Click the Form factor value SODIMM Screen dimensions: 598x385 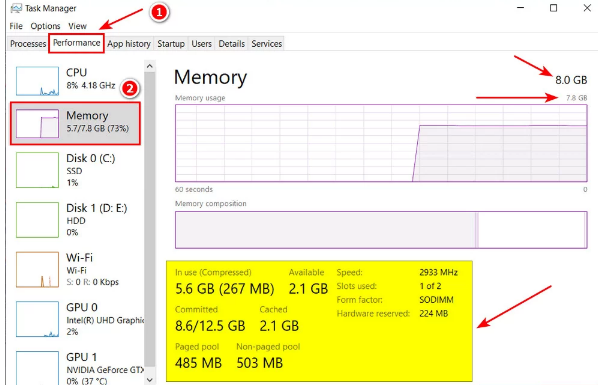[x=436, y=300]
